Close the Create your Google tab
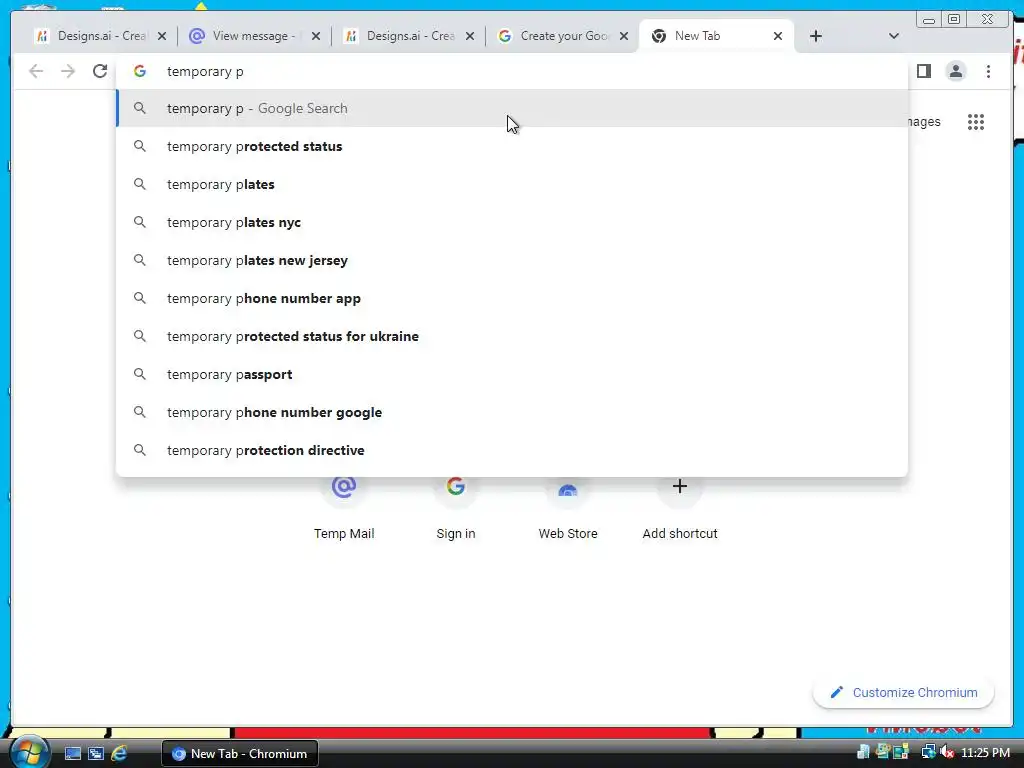 click(624, 37)
